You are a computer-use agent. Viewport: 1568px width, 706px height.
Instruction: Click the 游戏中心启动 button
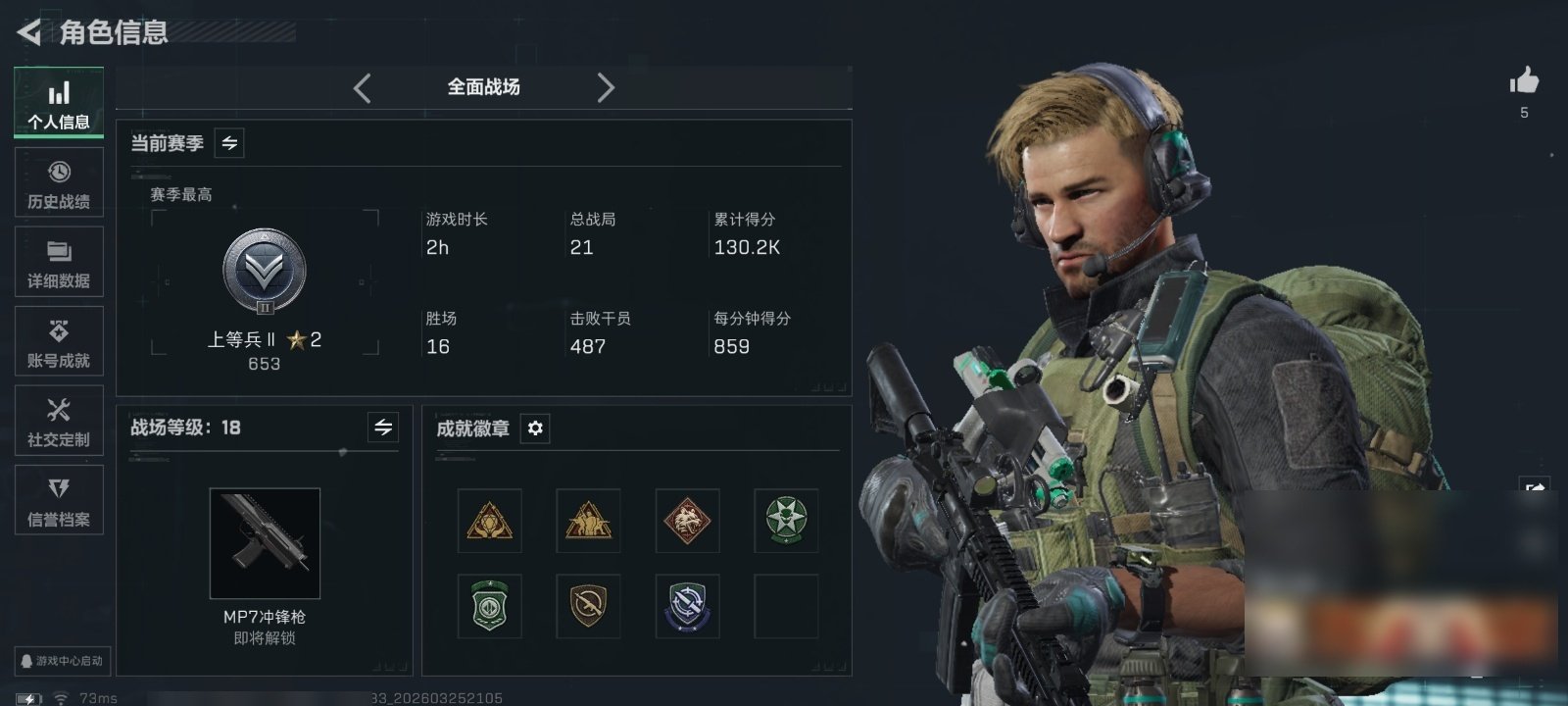point(62,661)
